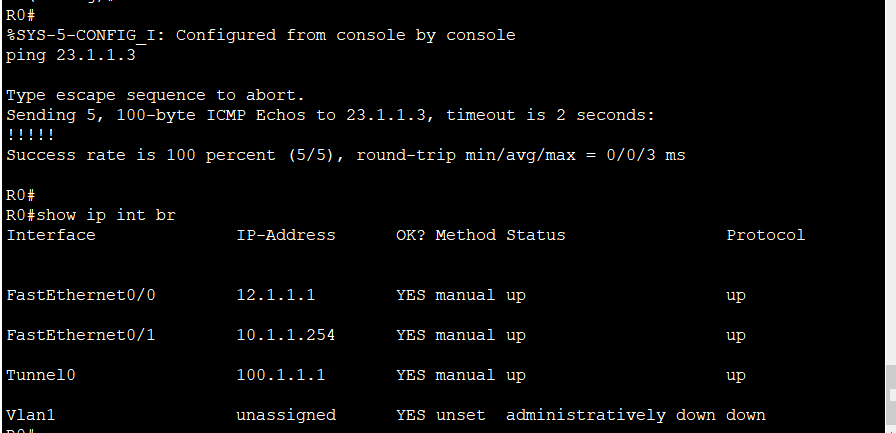Click the Tunnel0 address 100.1.1.1
Image resolution: width=896 pixels, height=433 pixels.
[281, 375]
